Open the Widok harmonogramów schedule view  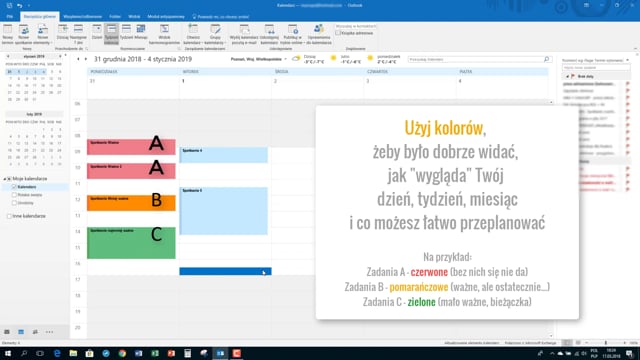(x=164, y=34)
